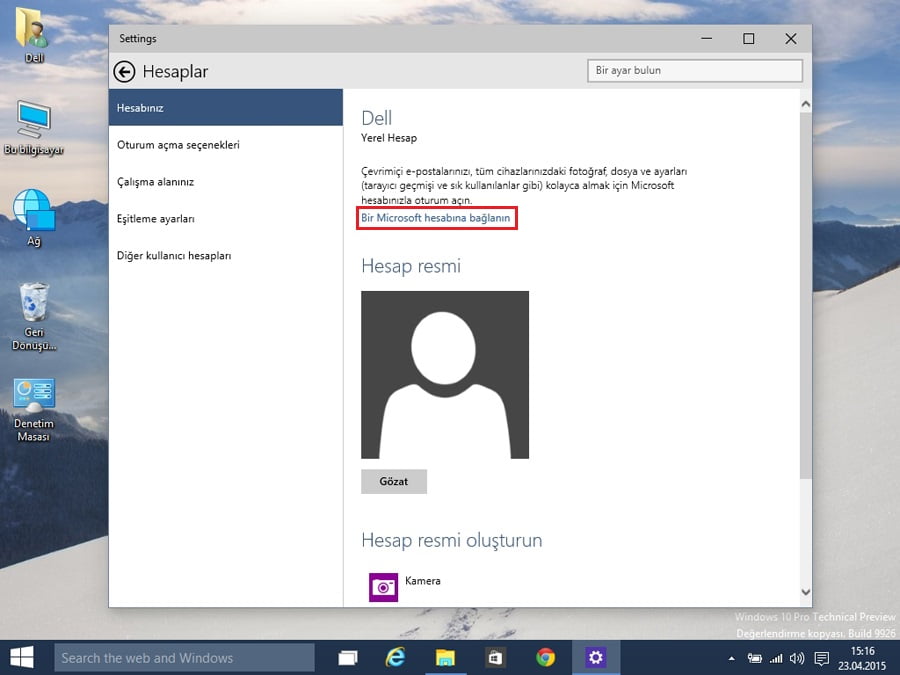The image size is (900, 675).
Task: Click the network signal icon in the tray
Action: 774,660
